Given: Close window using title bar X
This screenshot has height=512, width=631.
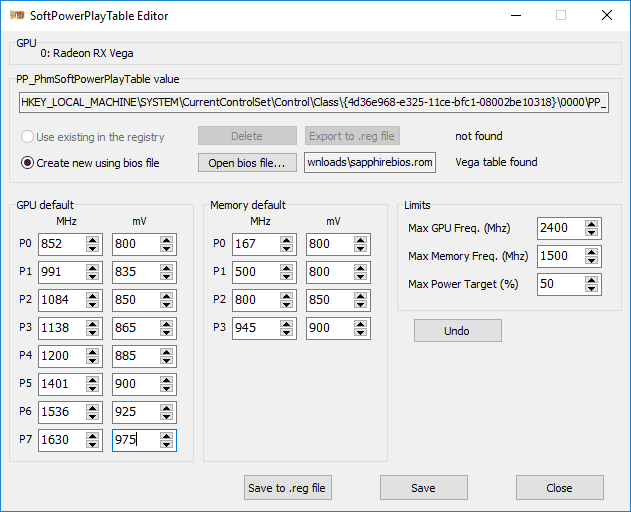Looking at the screenshot, I should pos(606,15).
